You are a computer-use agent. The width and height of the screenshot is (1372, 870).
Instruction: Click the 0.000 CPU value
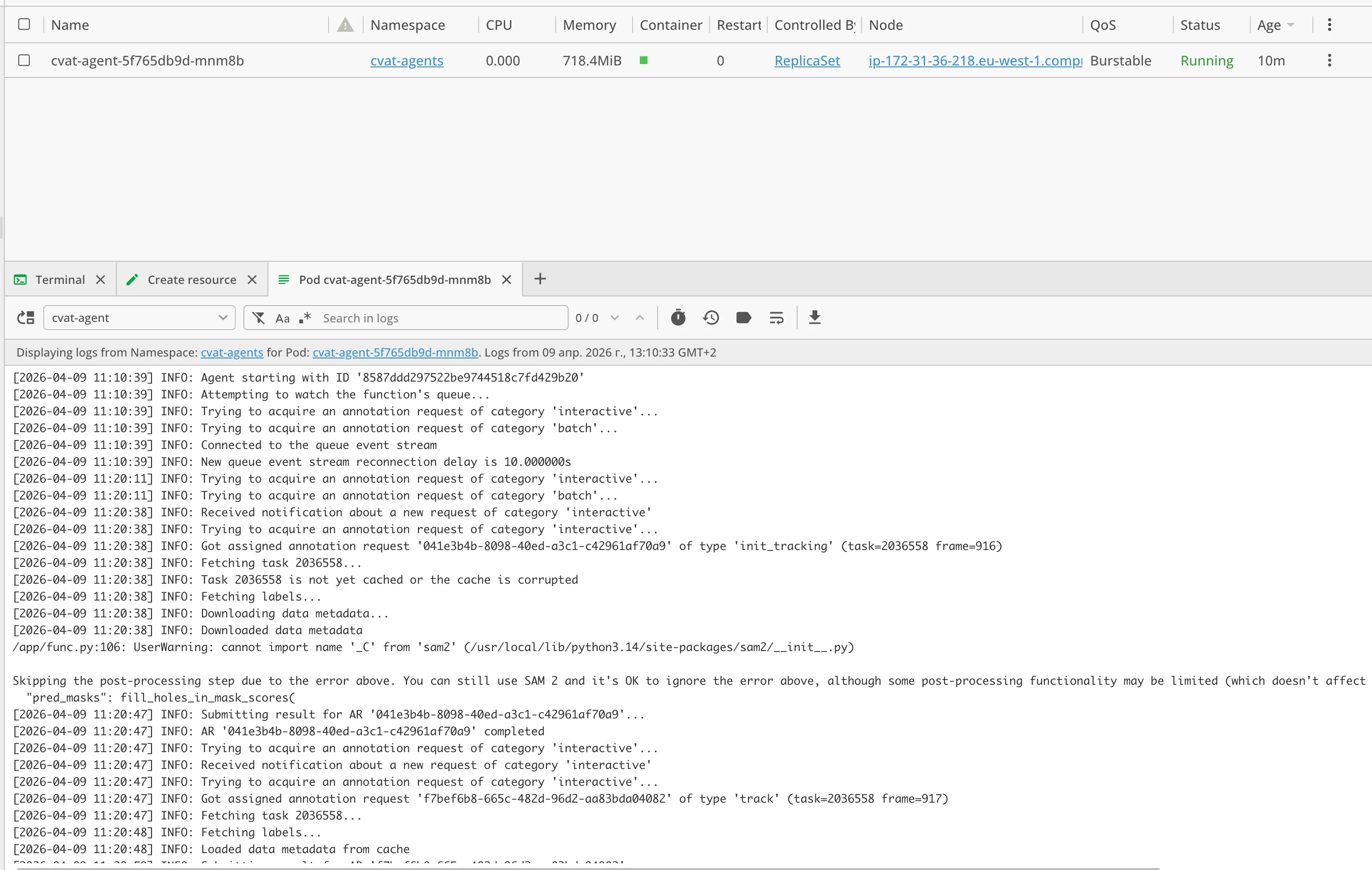click(503, 61)
